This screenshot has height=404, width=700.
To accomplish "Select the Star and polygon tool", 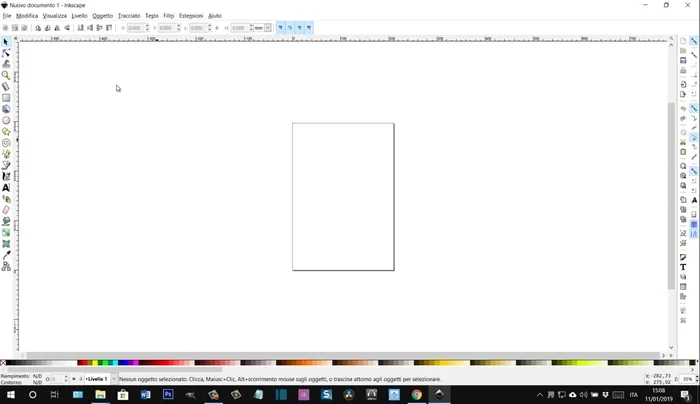I will click(x=6, y=132).
